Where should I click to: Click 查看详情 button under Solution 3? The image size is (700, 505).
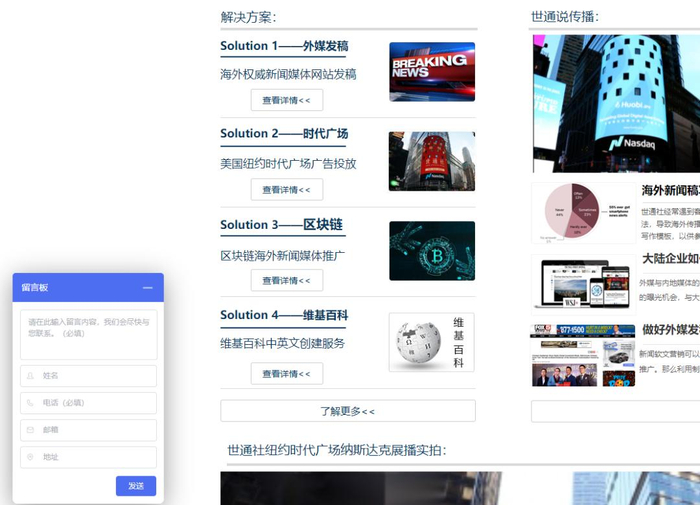(286, 281)
